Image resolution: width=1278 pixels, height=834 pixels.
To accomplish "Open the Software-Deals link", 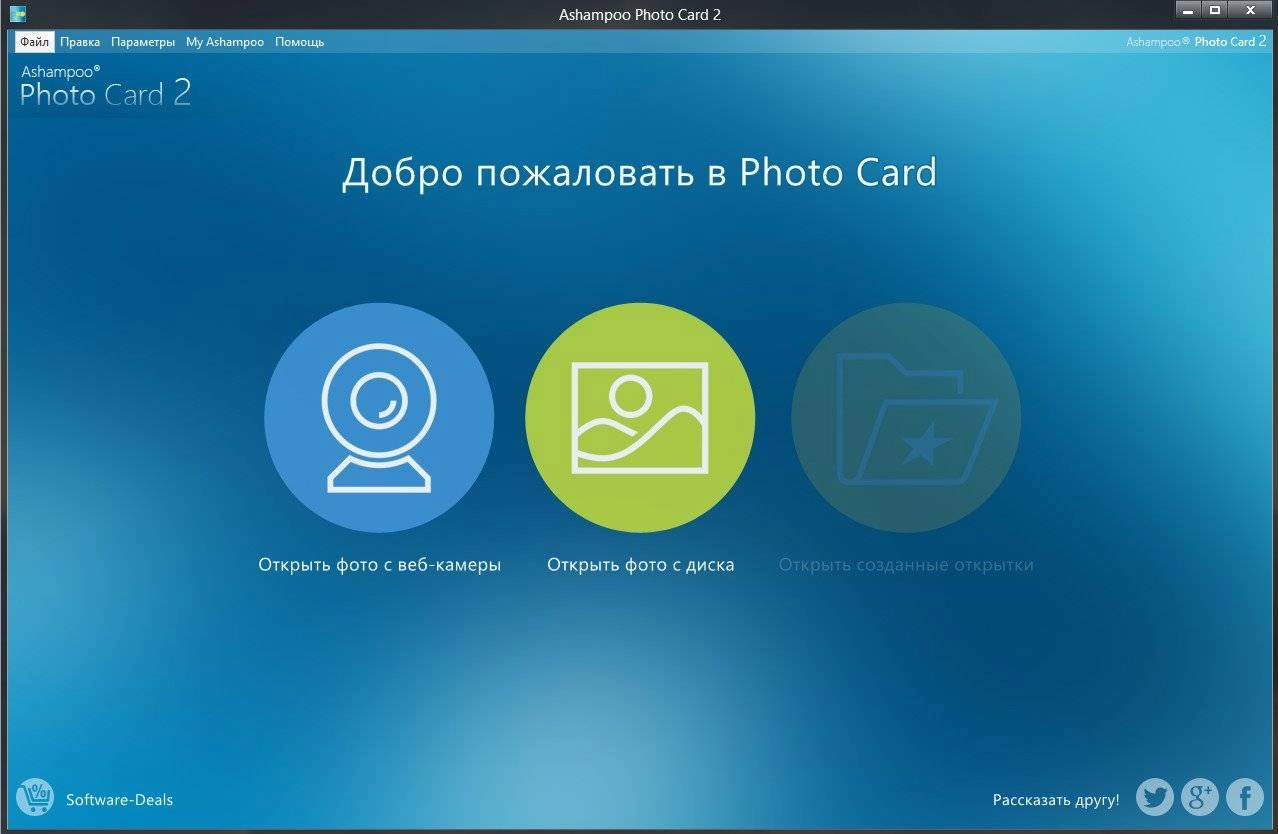I will click(x=119, y=800).
